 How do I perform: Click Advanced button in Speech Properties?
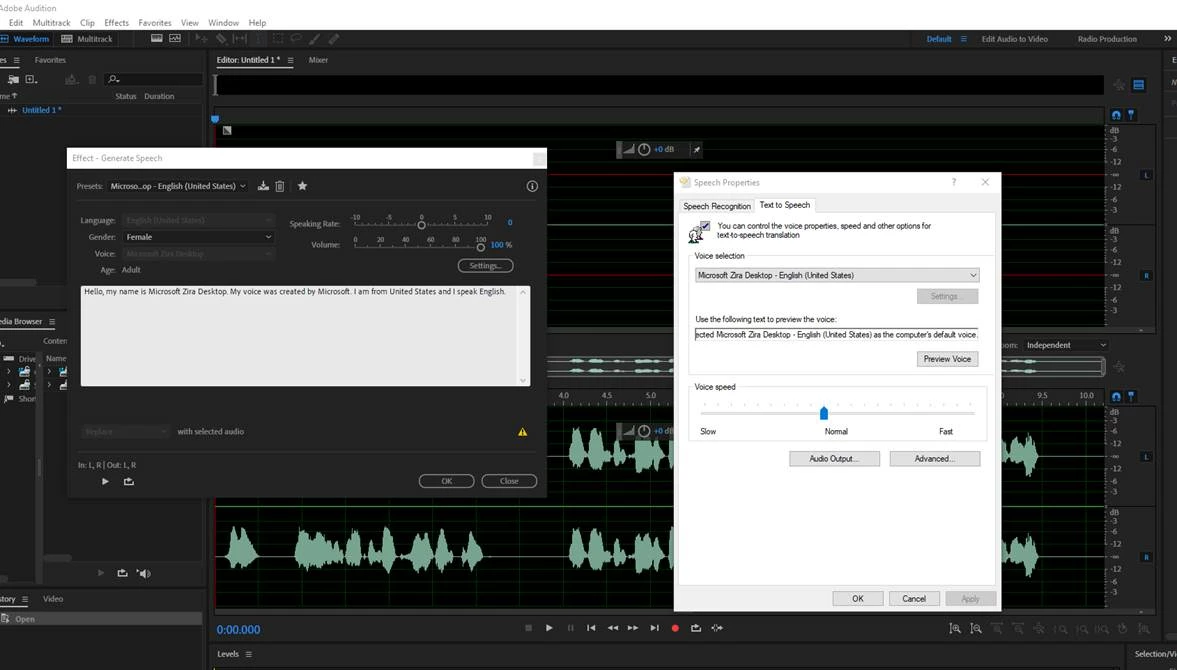point(935,458)
